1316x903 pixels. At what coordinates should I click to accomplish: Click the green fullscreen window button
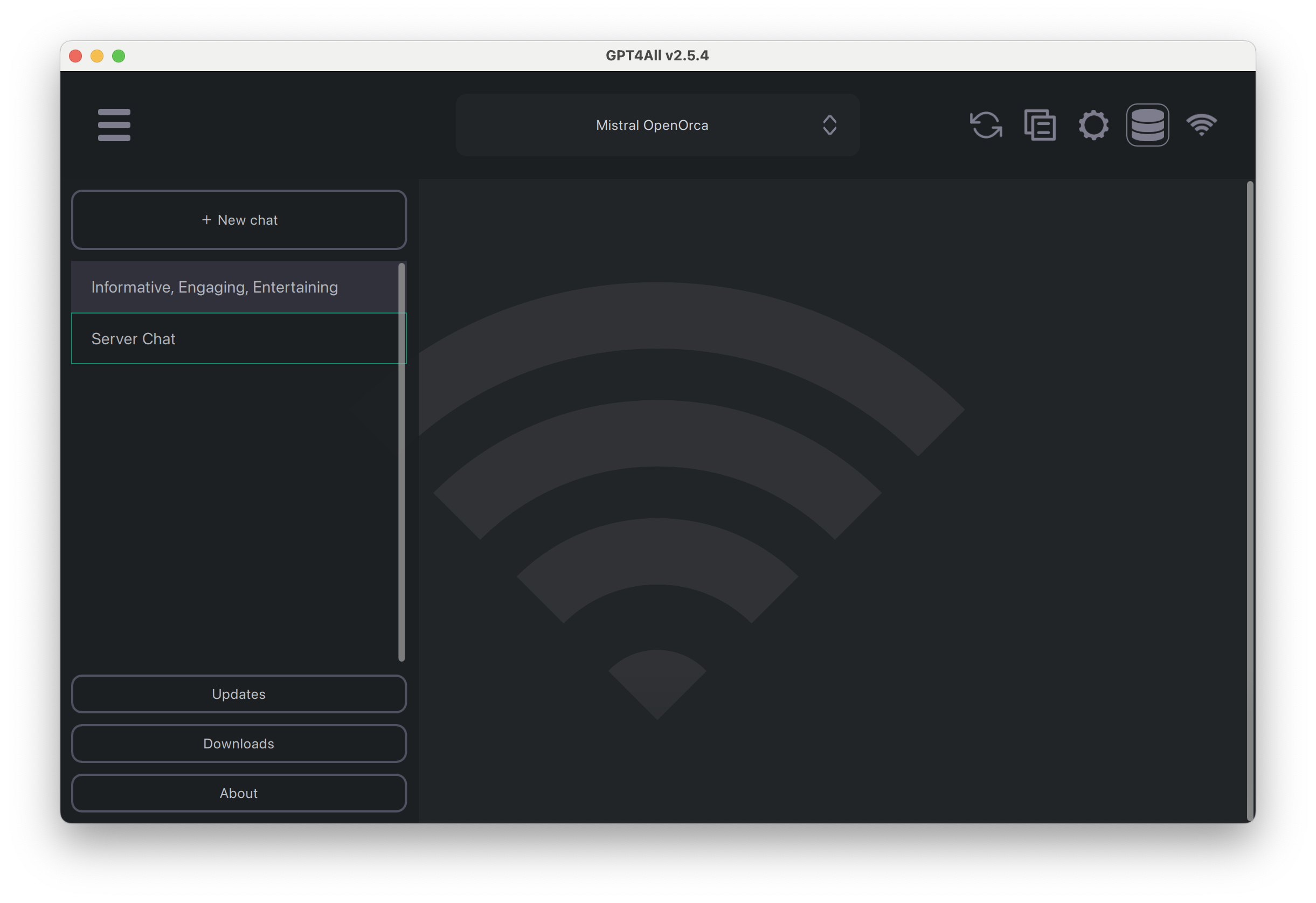119,56
